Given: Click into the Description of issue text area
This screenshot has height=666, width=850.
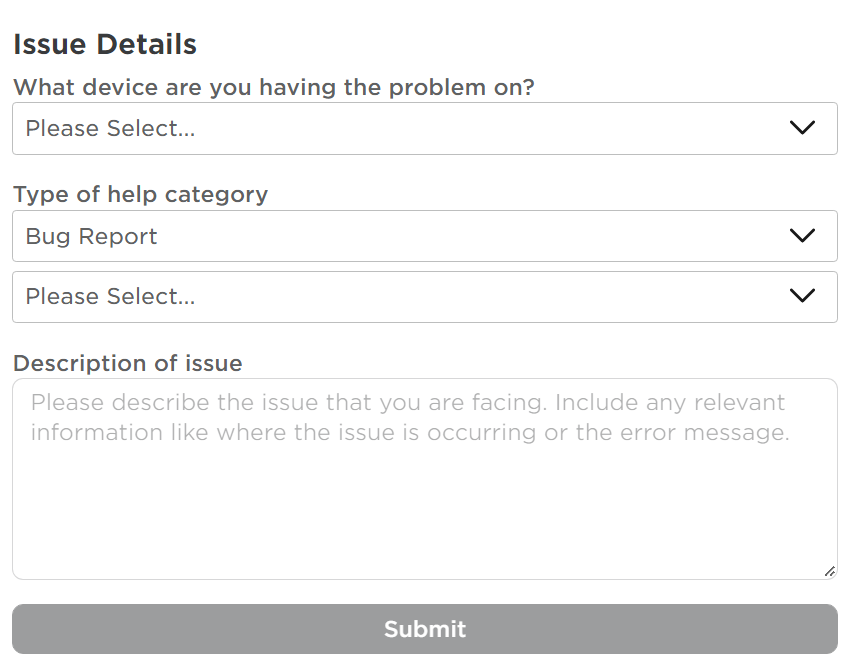Looking at the screenshot, I should pos(424,478).
